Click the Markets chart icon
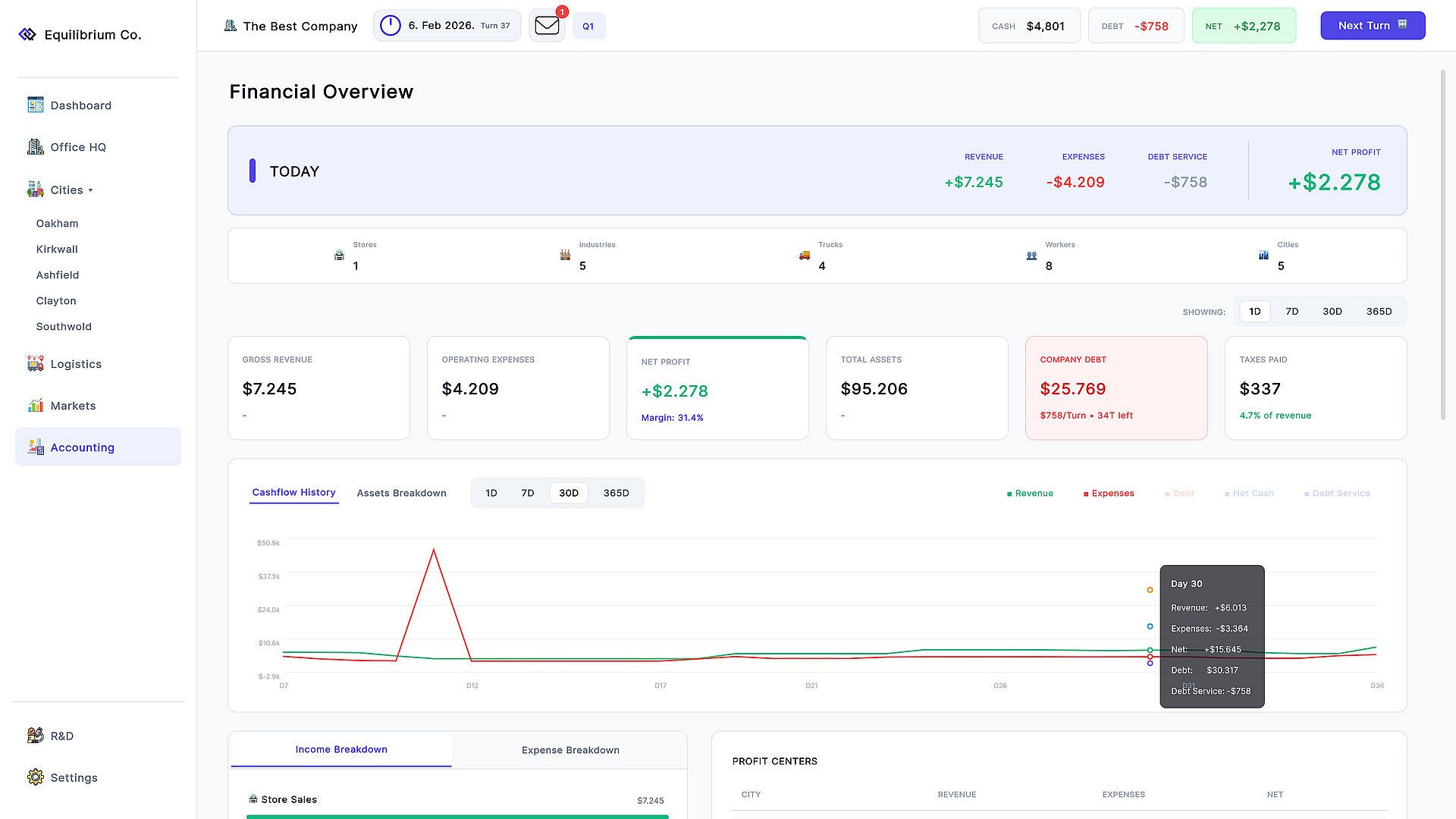The width and height of the screenshot is (1456, 819). click(x=36, y=405)
